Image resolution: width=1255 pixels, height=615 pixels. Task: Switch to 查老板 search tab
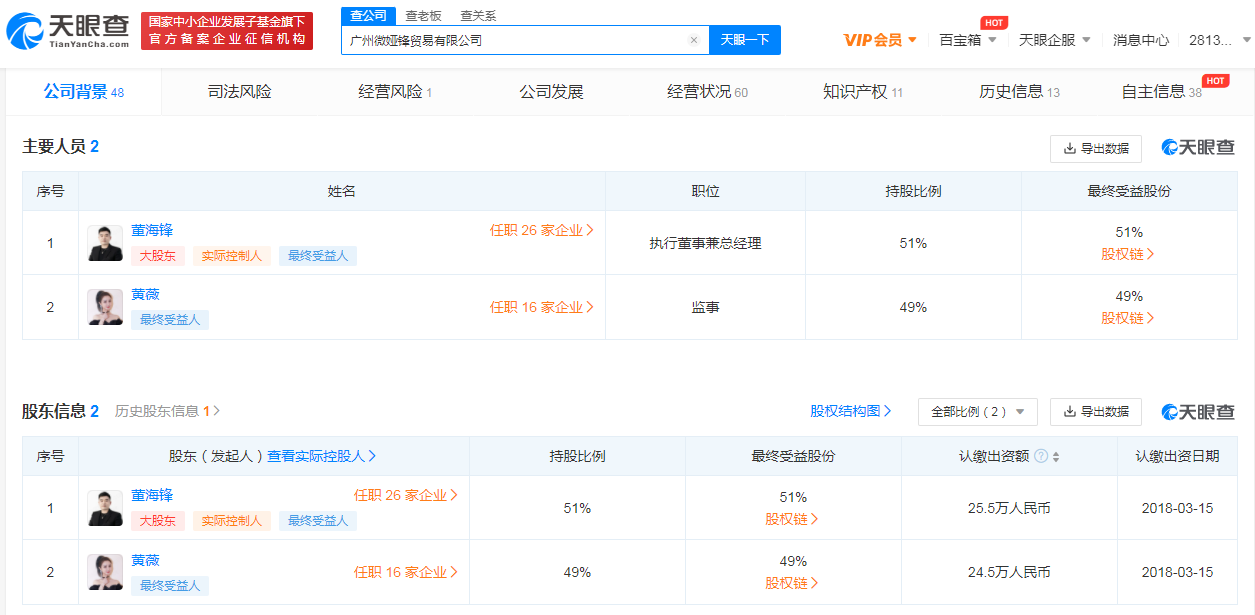click(423, 15)
